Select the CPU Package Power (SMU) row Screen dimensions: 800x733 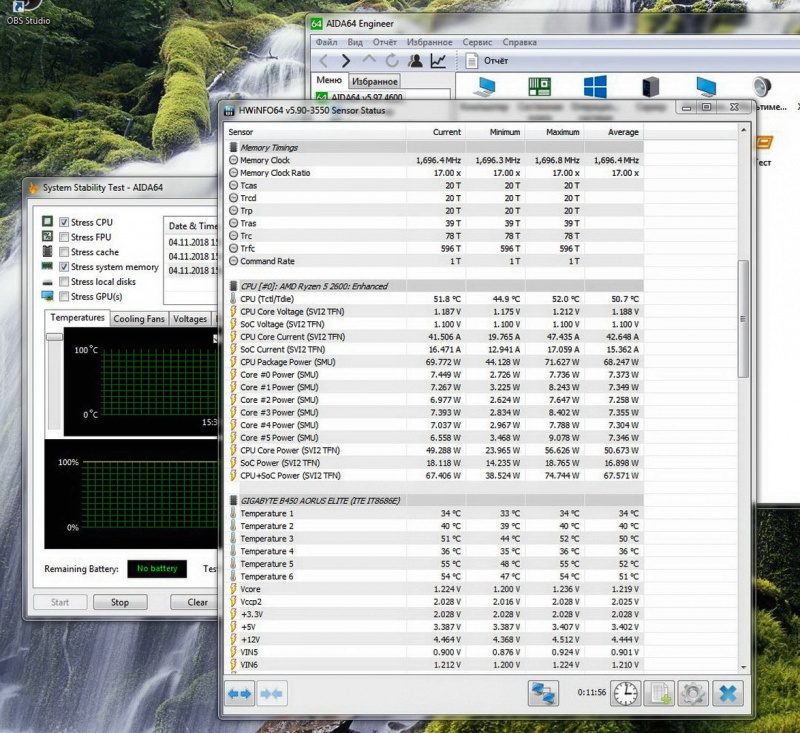point(435,362)
